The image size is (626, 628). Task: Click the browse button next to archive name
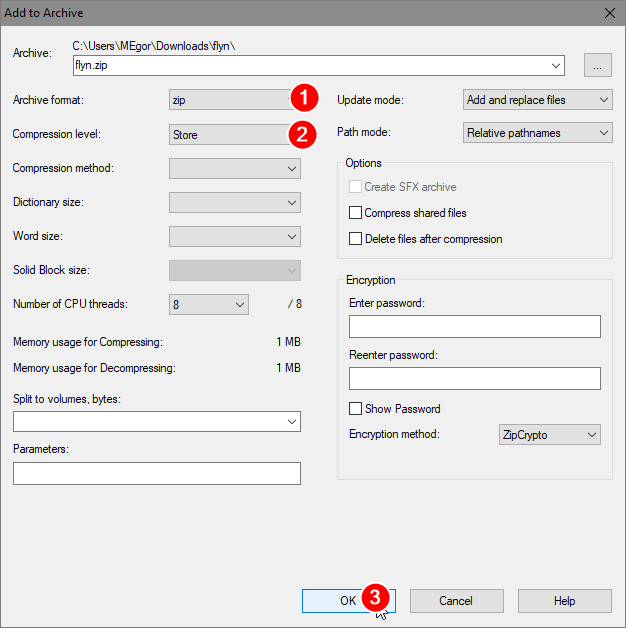(598, 66)
